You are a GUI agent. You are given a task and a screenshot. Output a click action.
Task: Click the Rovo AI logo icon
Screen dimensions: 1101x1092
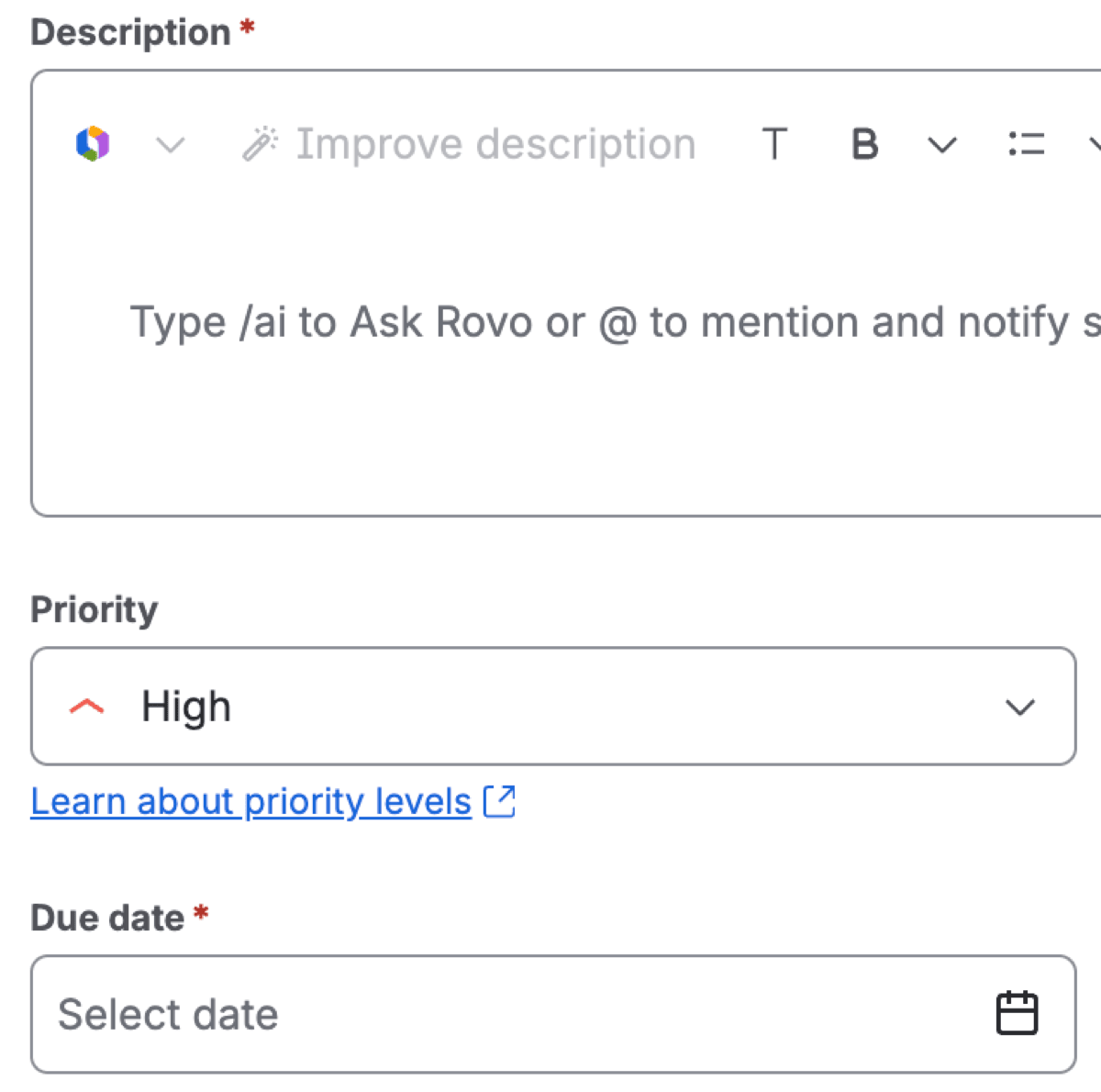93,144
